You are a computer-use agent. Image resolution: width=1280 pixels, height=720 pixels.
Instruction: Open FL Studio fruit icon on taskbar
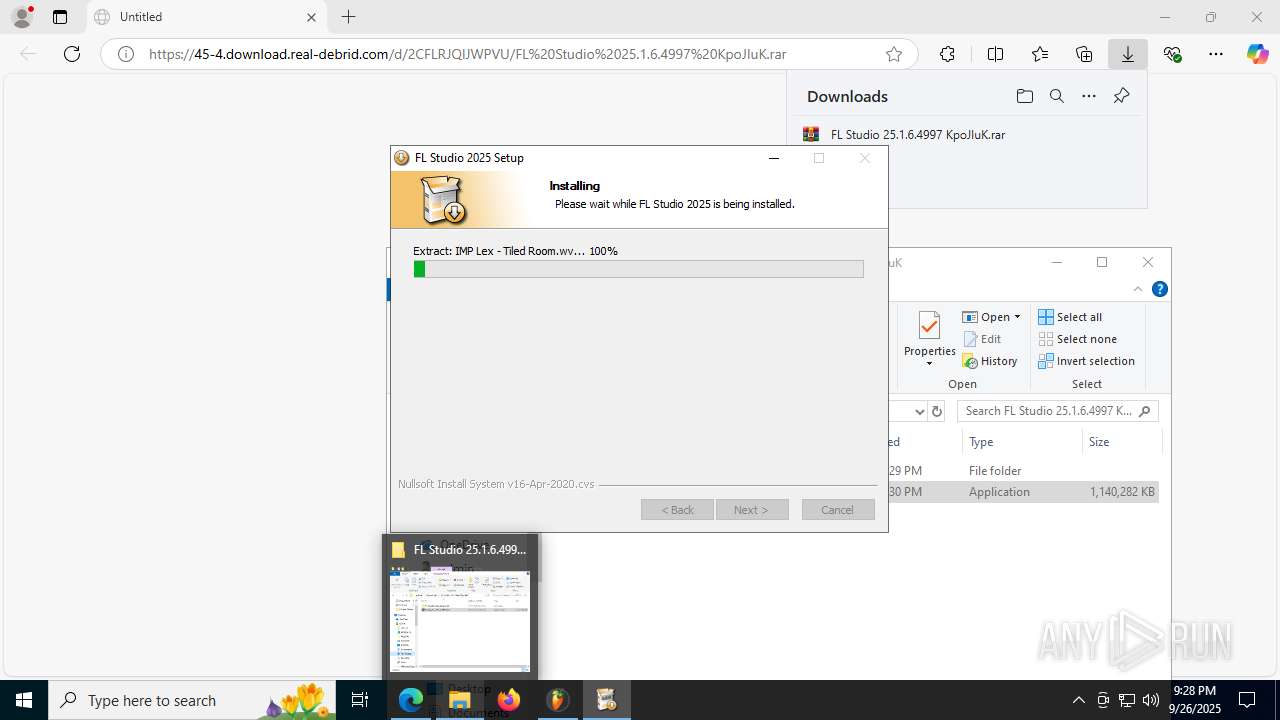coord(557,700)
